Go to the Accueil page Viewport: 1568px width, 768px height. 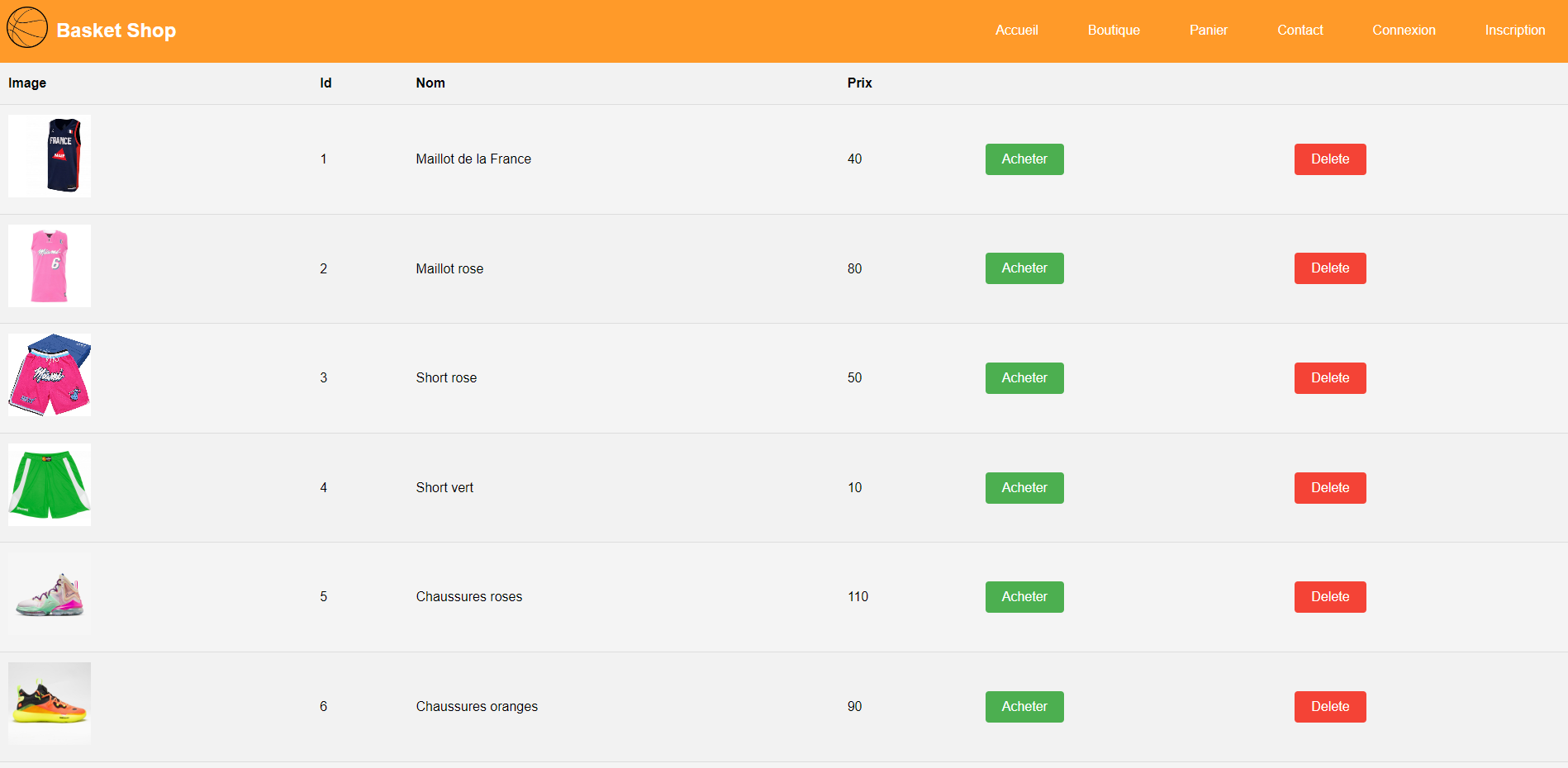[x=1016, y=30]
